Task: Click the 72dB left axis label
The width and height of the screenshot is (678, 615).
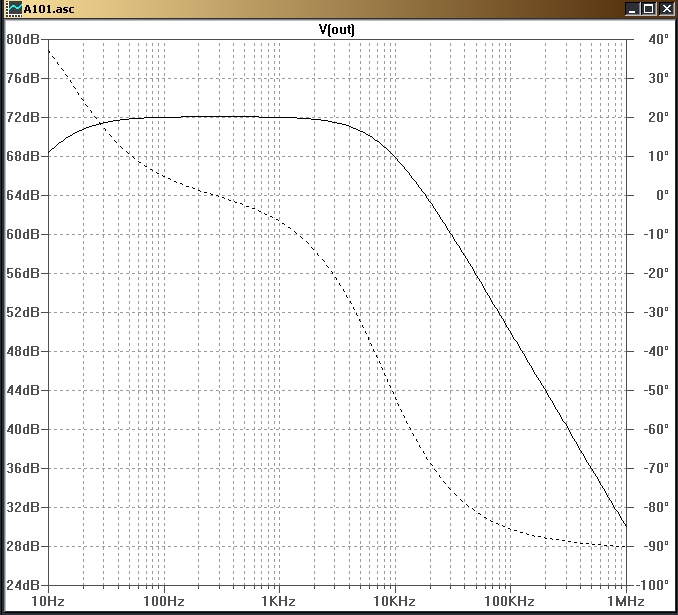Action: coord(22,117)
